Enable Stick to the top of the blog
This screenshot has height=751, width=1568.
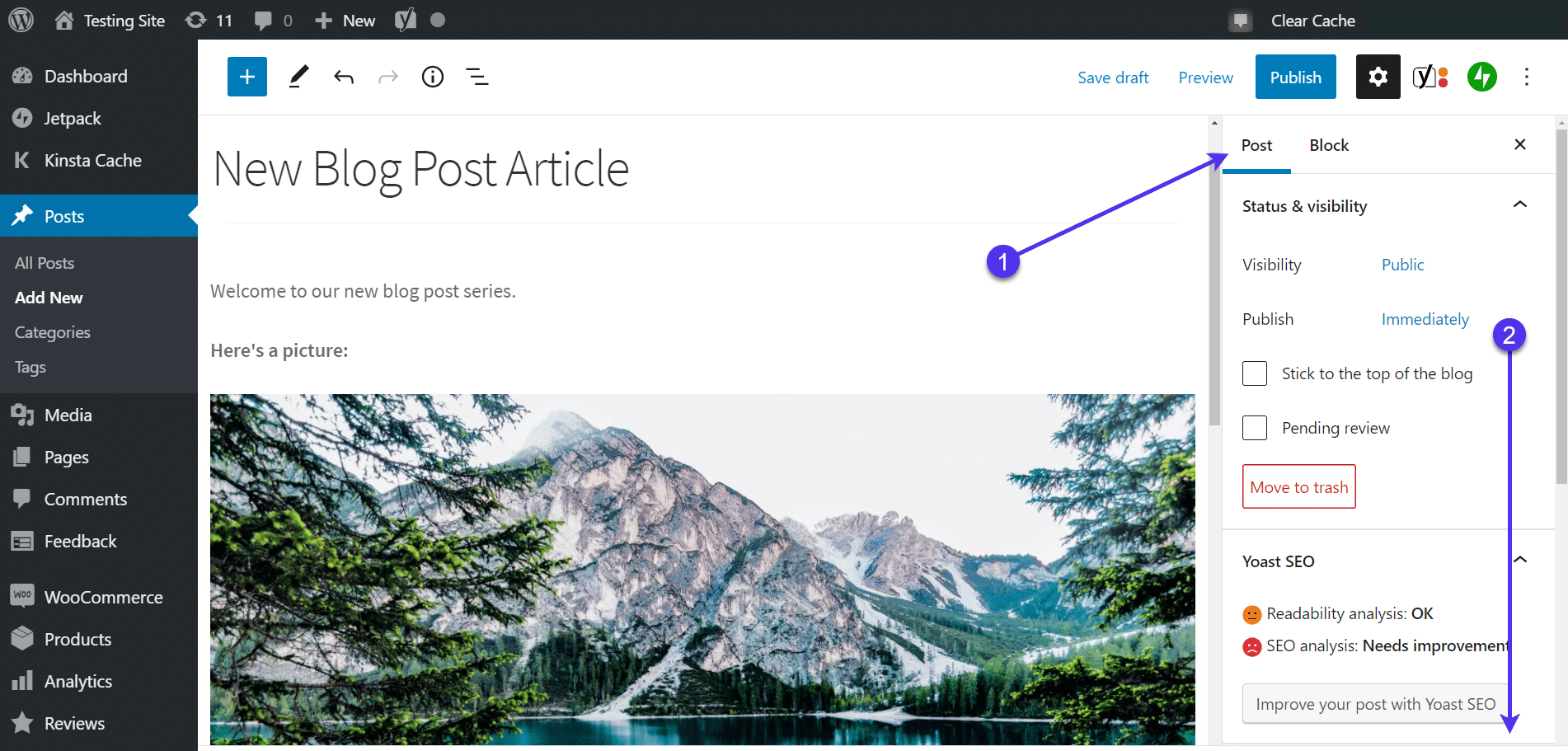[1254, 373]
